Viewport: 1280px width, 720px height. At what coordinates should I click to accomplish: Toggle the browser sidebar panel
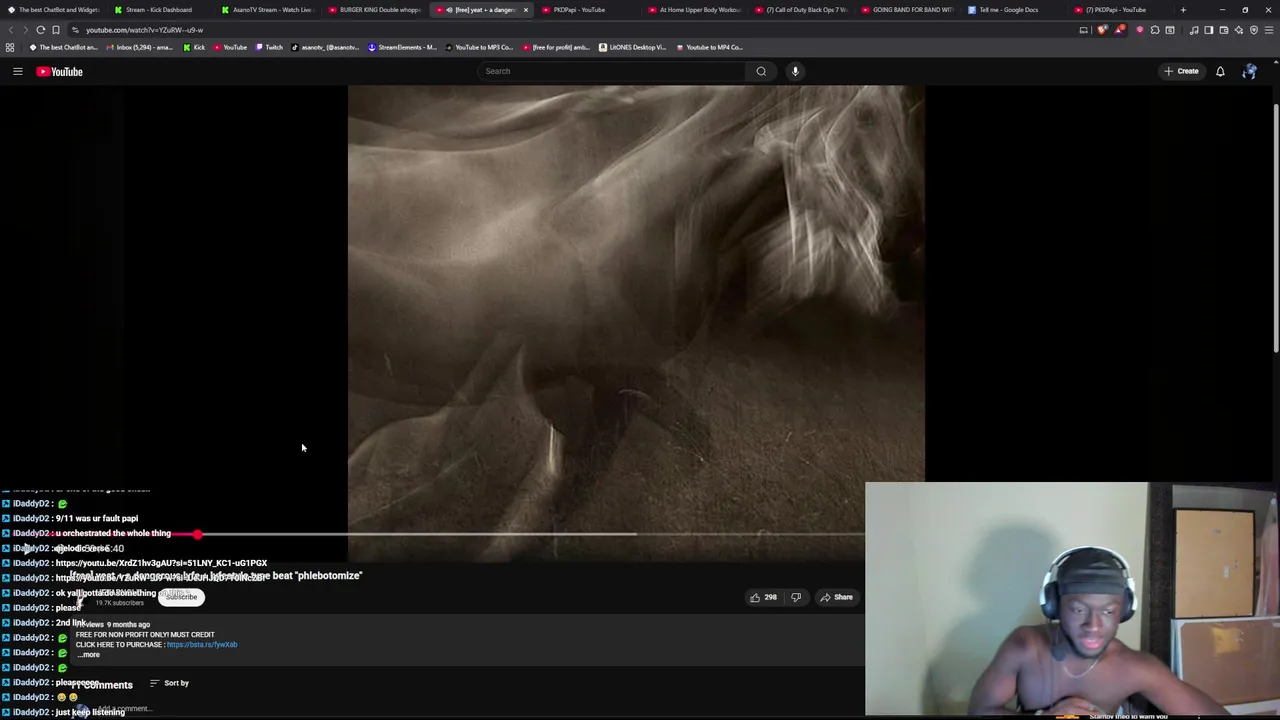[x=1209, y=30]
